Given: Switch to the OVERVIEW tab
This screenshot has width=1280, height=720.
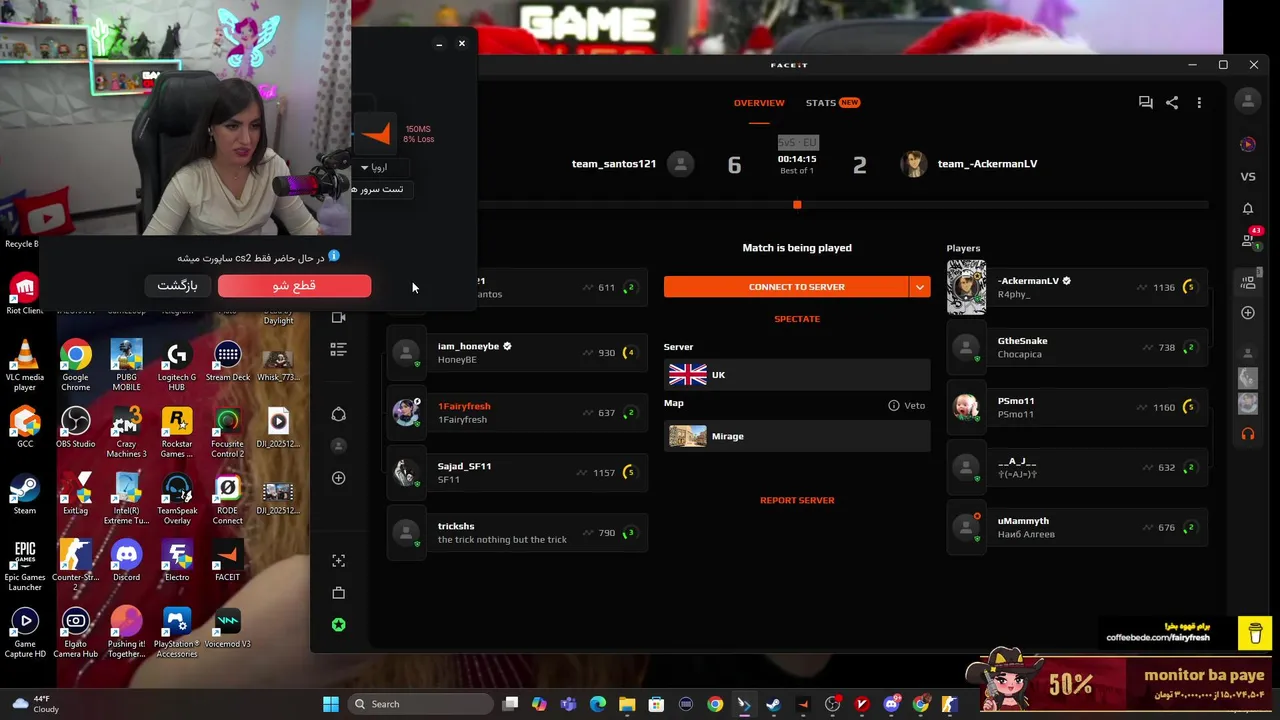Looking at the screenshot, I should click(759, 102).
